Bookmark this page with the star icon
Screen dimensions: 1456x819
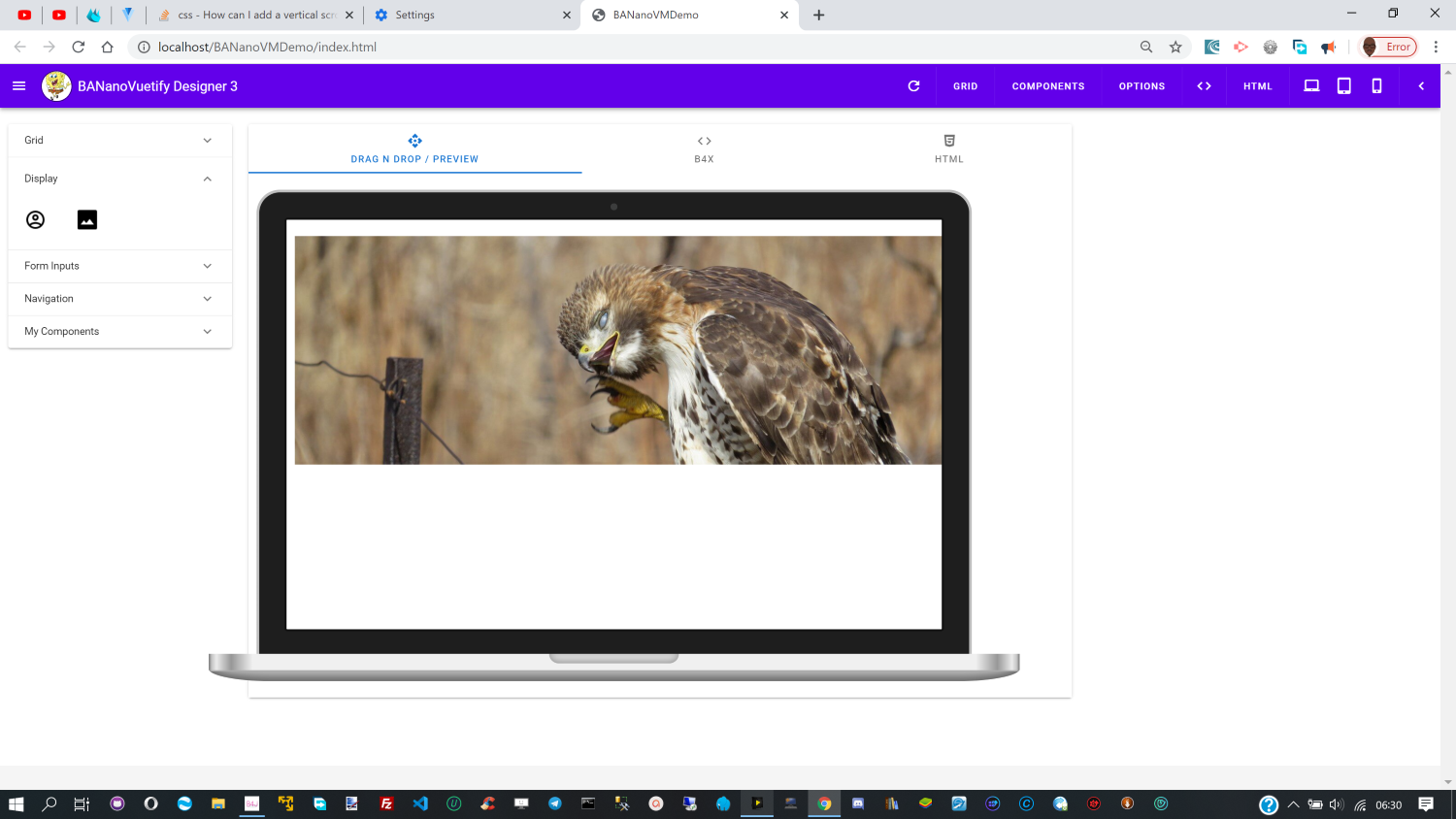click(x=1175, y=47)
